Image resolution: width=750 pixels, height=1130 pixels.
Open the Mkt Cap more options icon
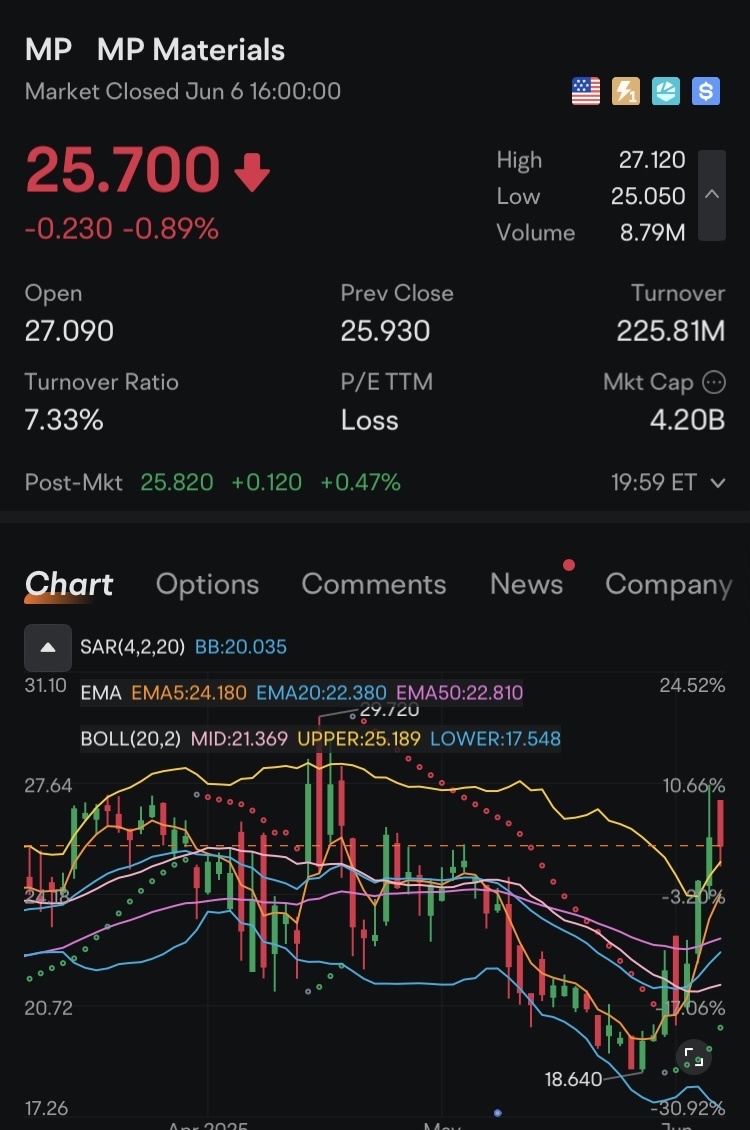point(714,382)
